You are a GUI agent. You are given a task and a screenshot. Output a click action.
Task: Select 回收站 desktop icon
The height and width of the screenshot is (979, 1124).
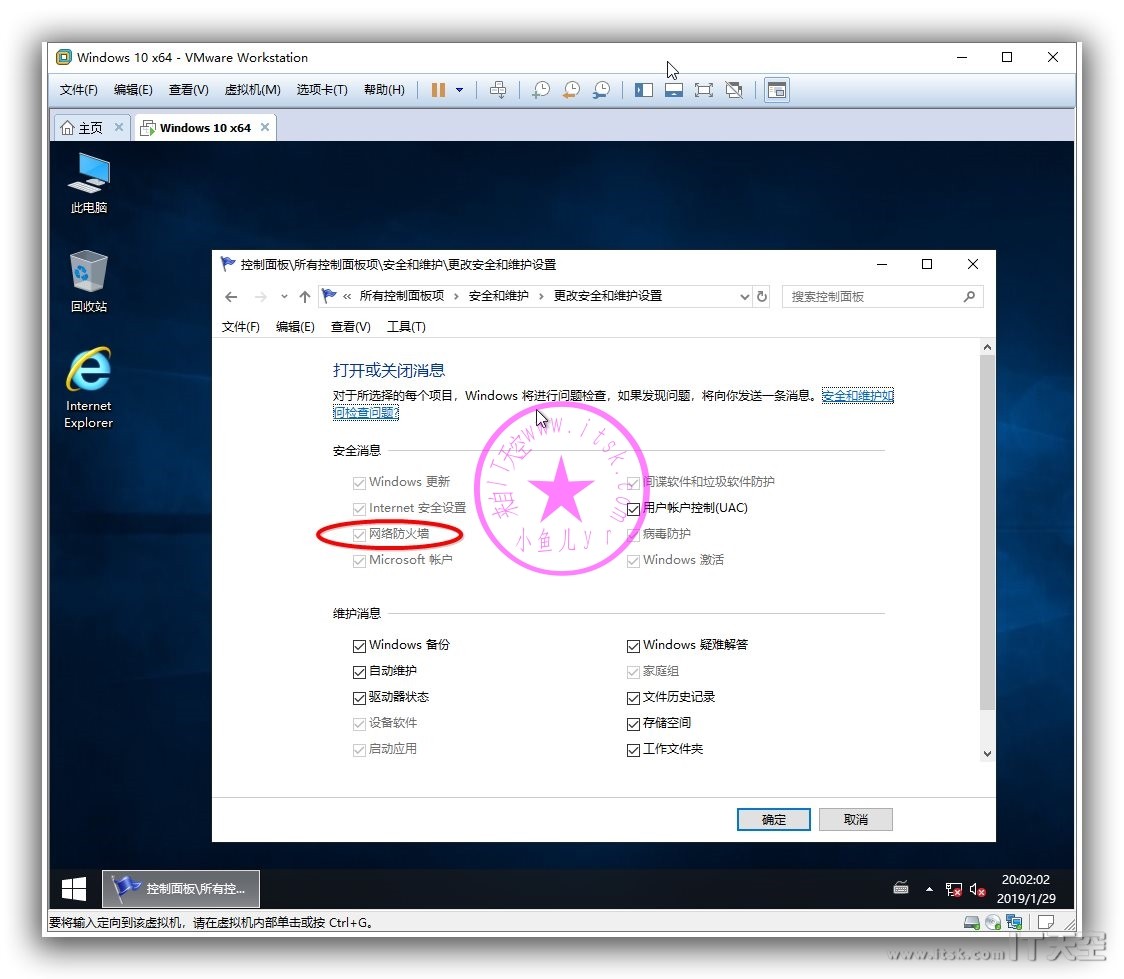click(x=88, y=281)
